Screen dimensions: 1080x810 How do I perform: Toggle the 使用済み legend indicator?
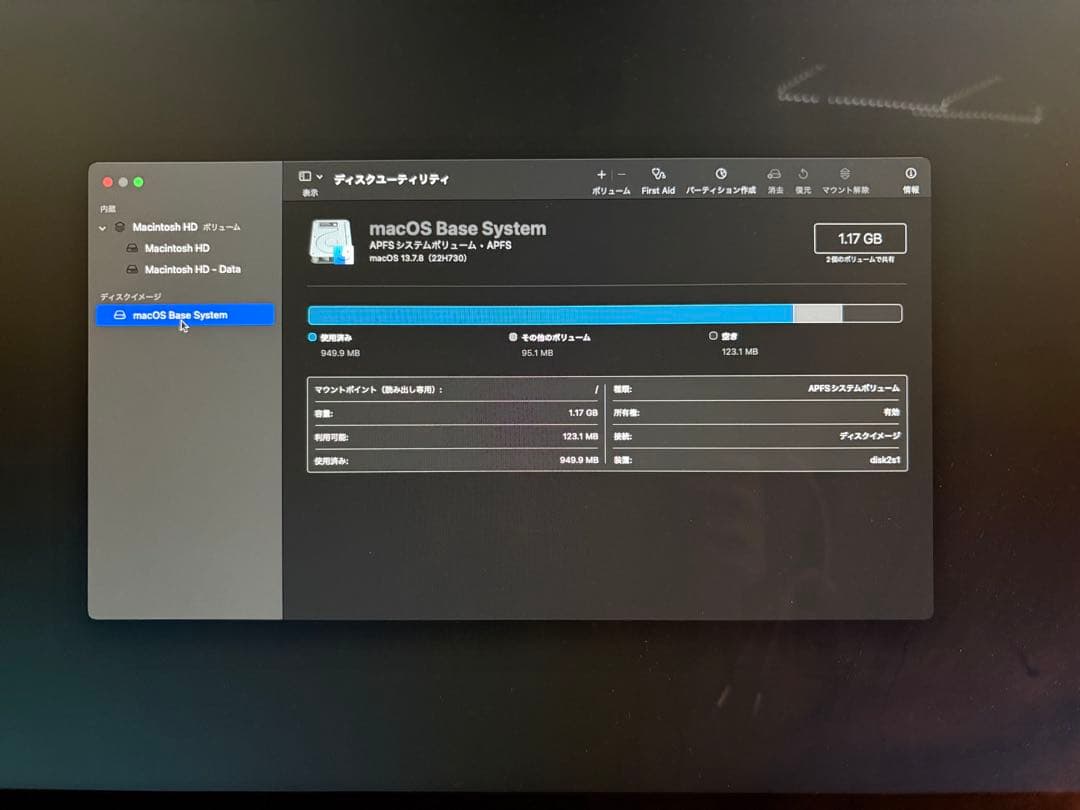311,337
